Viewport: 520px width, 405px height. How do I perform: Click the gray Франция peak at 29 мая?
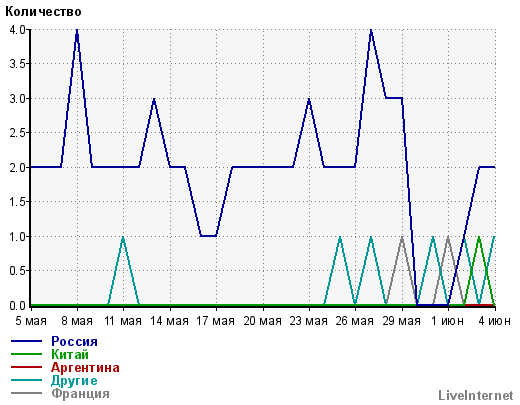point(402,237)
